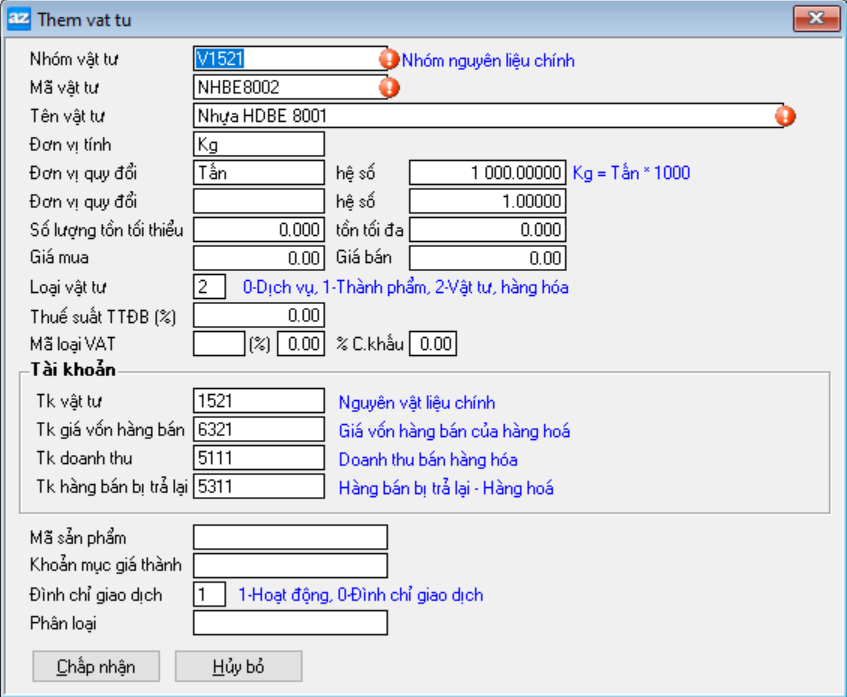Click the warning icon beside Tên vật tư
The image size is (847, 697).
786,116
